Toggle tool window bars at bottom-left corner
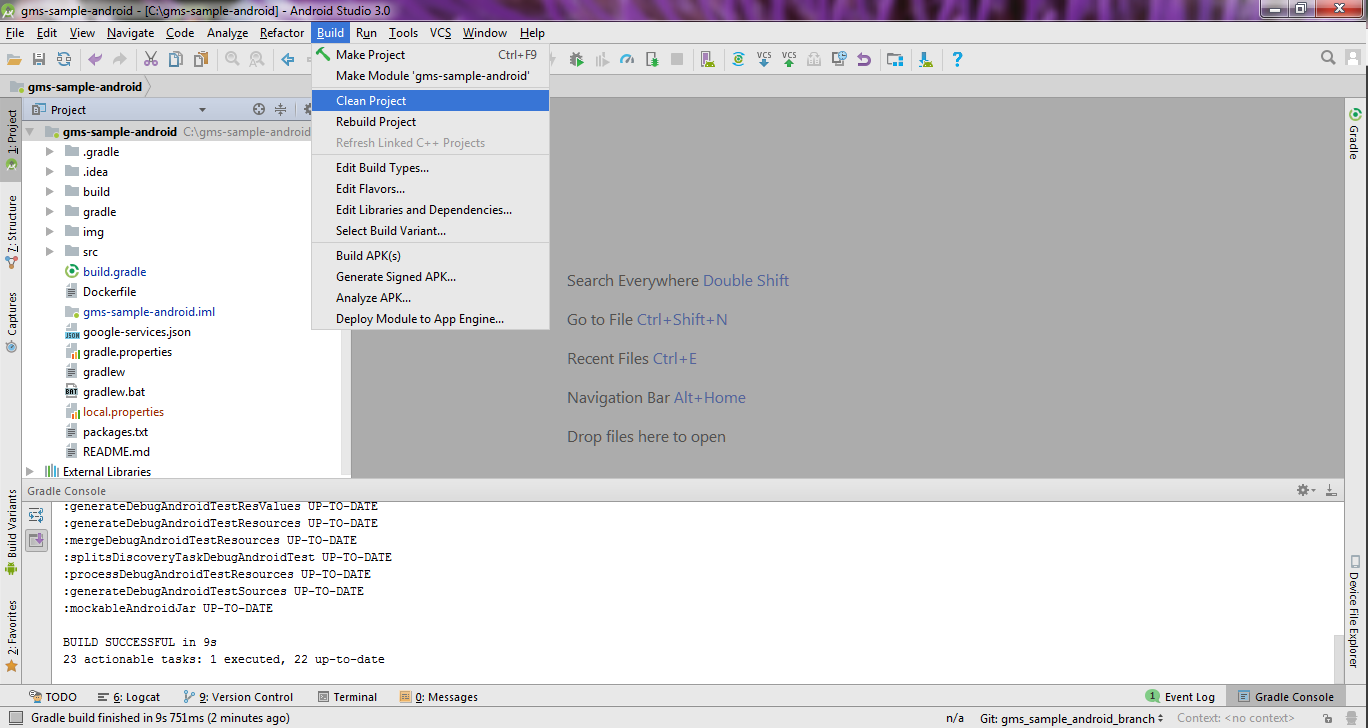The image size is (1368, 728). pyautogui.click(x=10, y=697)
